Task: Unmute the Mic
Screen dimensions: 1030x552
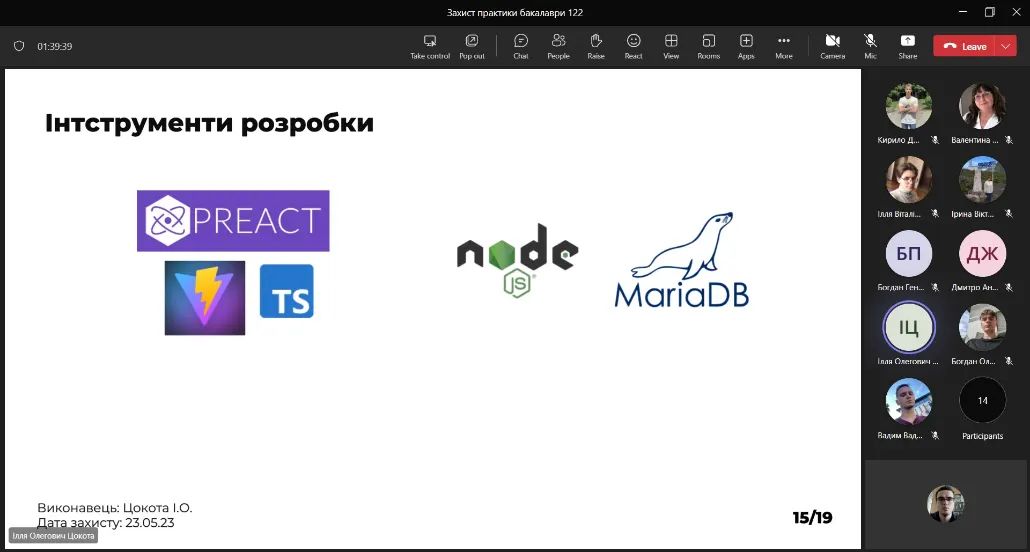Action: point(870,47)
